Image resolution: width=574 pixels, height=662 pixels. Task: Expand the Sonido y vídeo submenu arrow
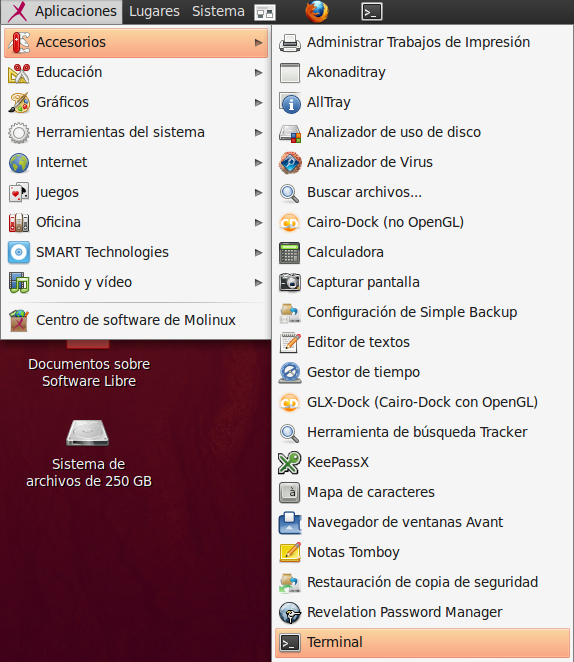tap(258, 282)
